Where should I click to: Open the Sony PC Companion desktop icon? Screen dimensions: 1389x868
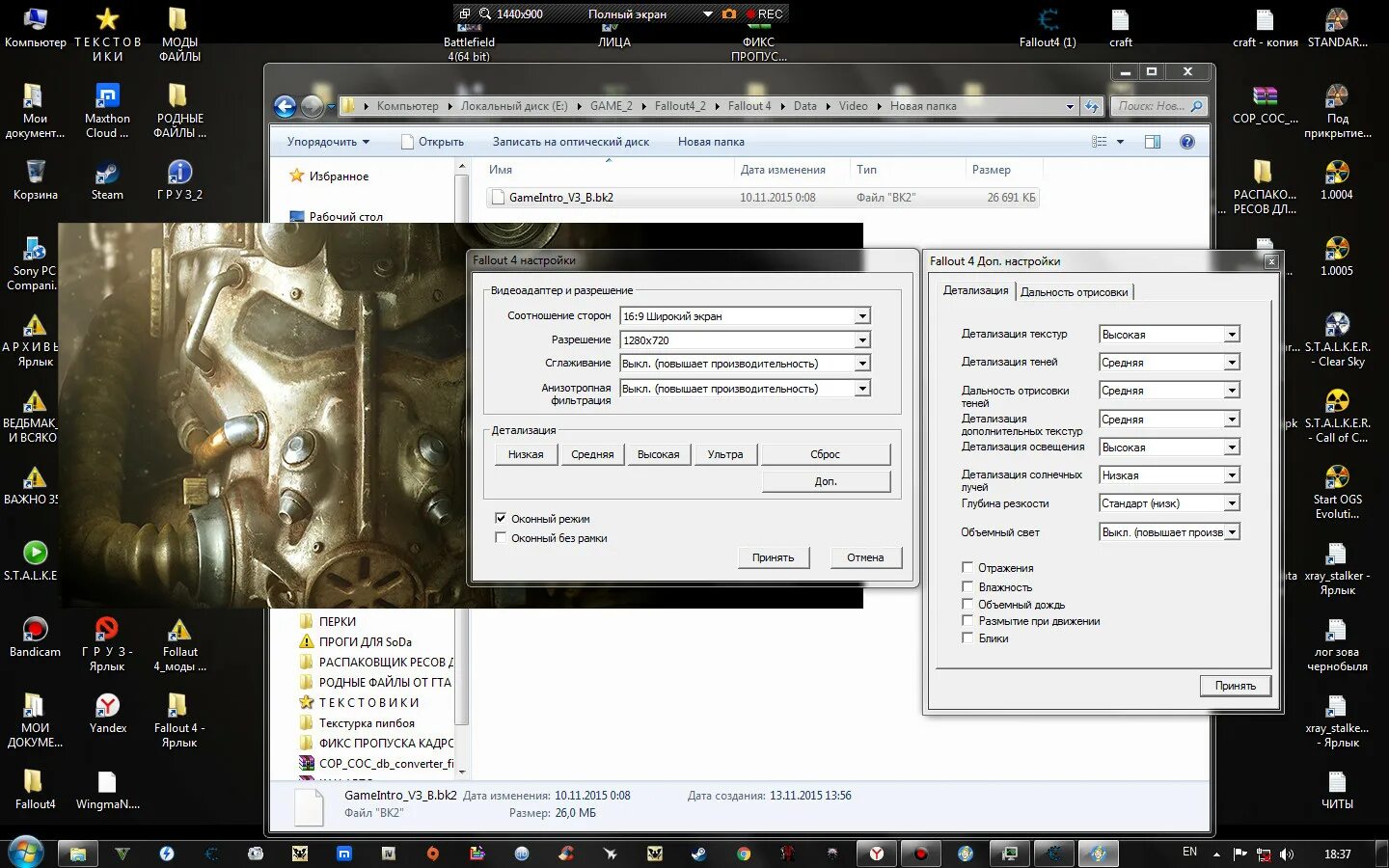point(35,263)
